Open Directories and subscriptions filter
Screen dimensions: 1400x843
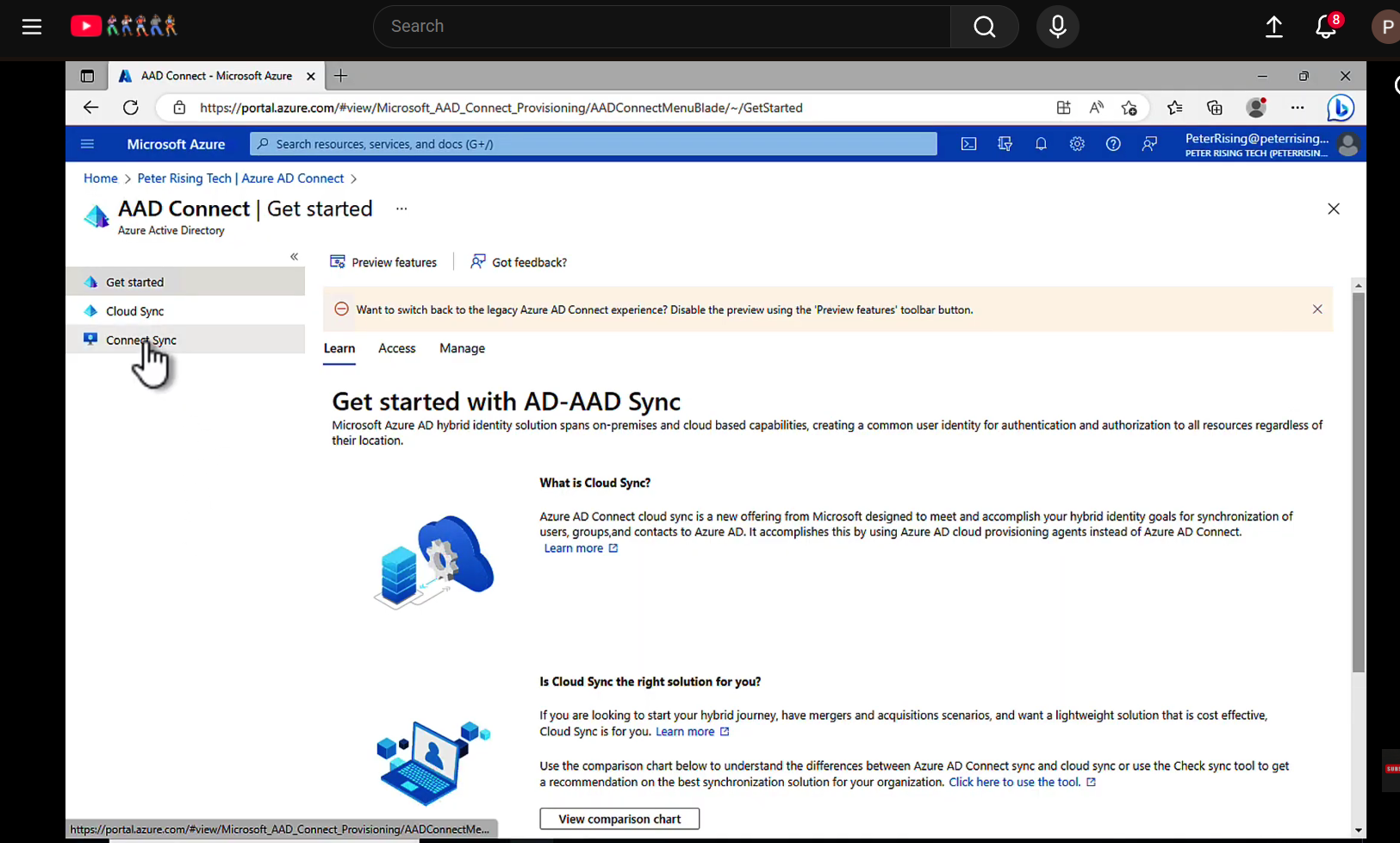click(1005, 144)
